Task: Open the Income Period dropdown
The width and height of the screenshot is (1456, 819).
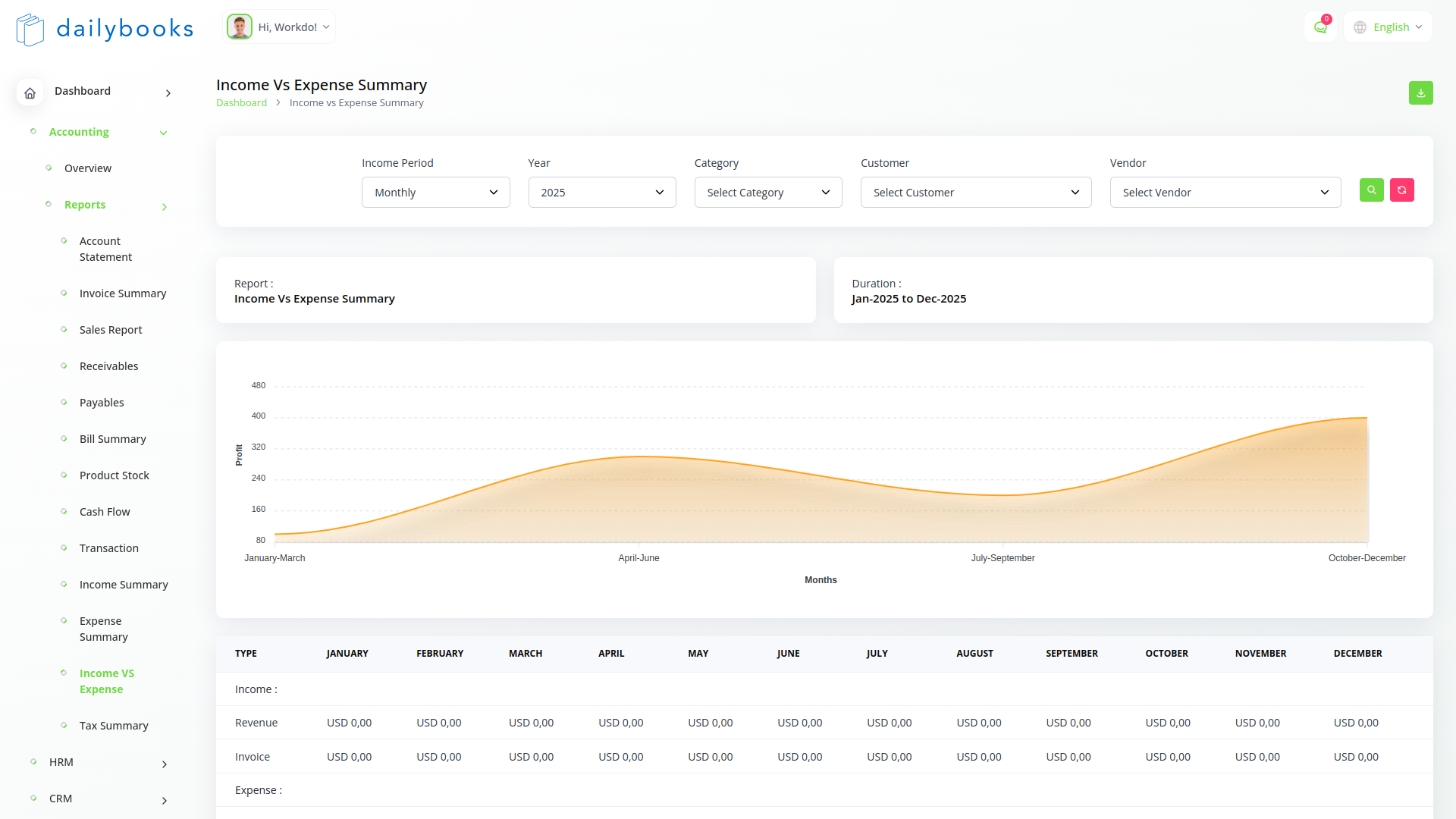Action: click(435, 193)
